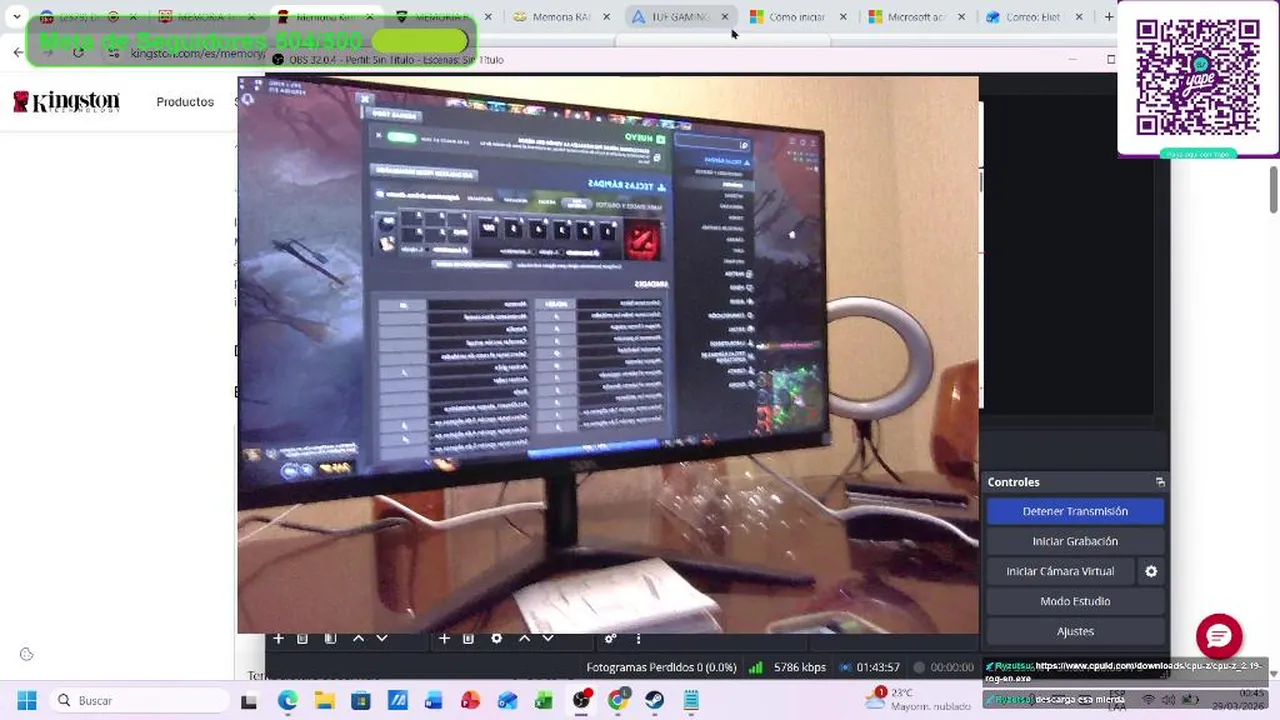Open Notepad from taskbar
The image size is (1280, 720).
click(x=691, y=701)
